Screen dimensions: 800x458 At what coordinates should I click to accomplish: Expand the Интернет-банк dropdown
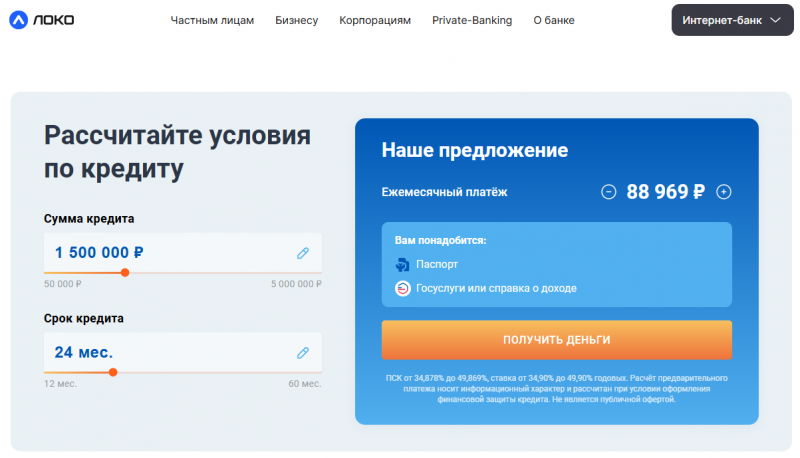point(732,20)
